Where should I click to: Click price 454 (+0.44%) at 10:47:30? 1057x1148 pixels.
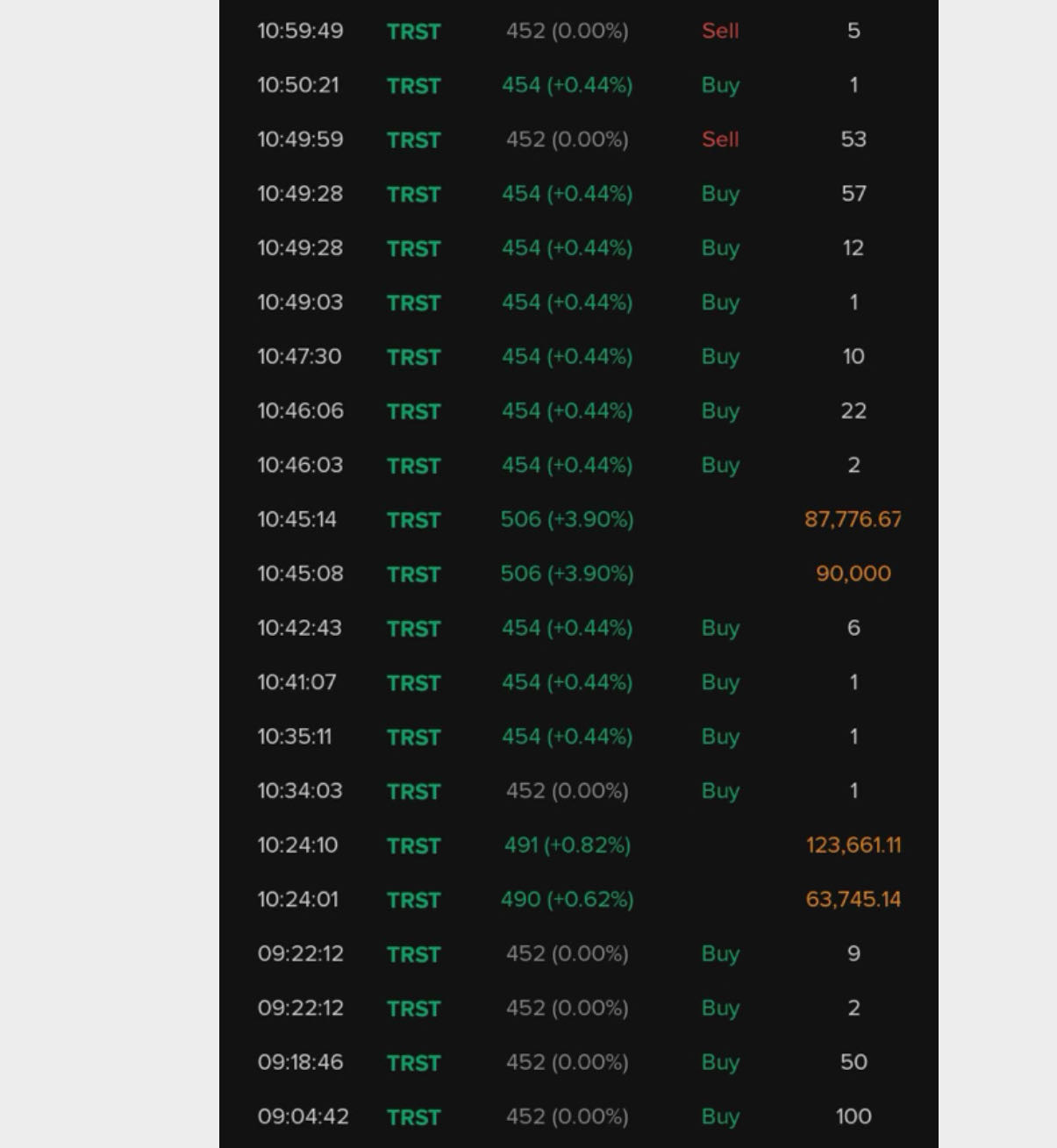(x=567, y=357)
